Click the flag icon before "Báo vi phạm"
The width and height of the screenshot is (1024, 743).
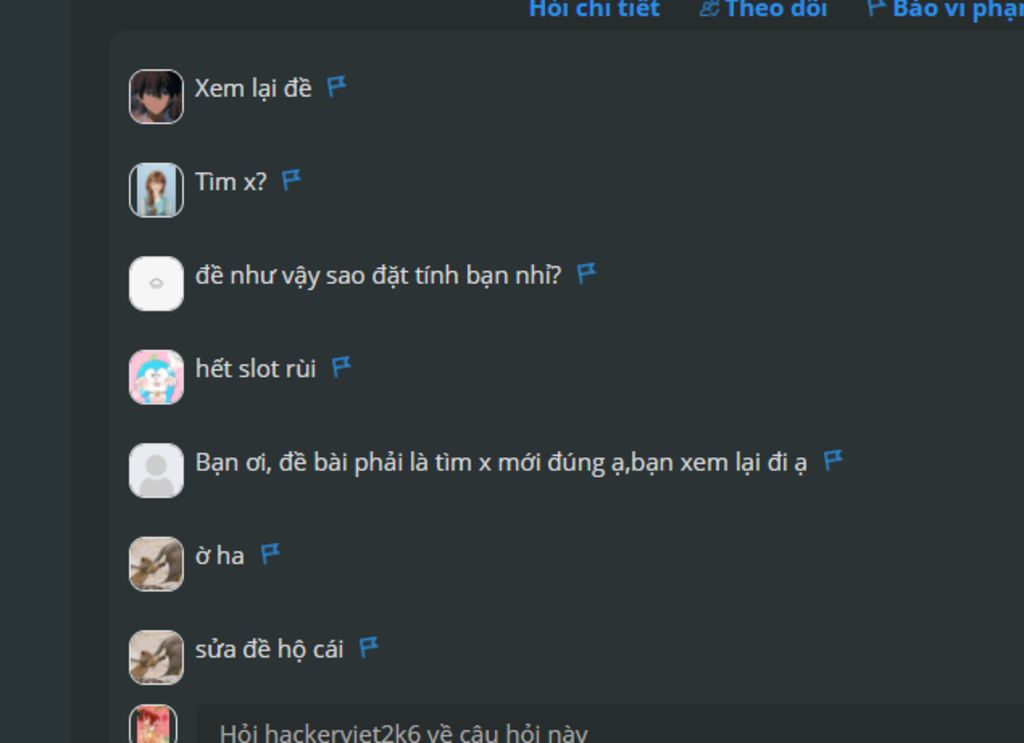point(875,8)
